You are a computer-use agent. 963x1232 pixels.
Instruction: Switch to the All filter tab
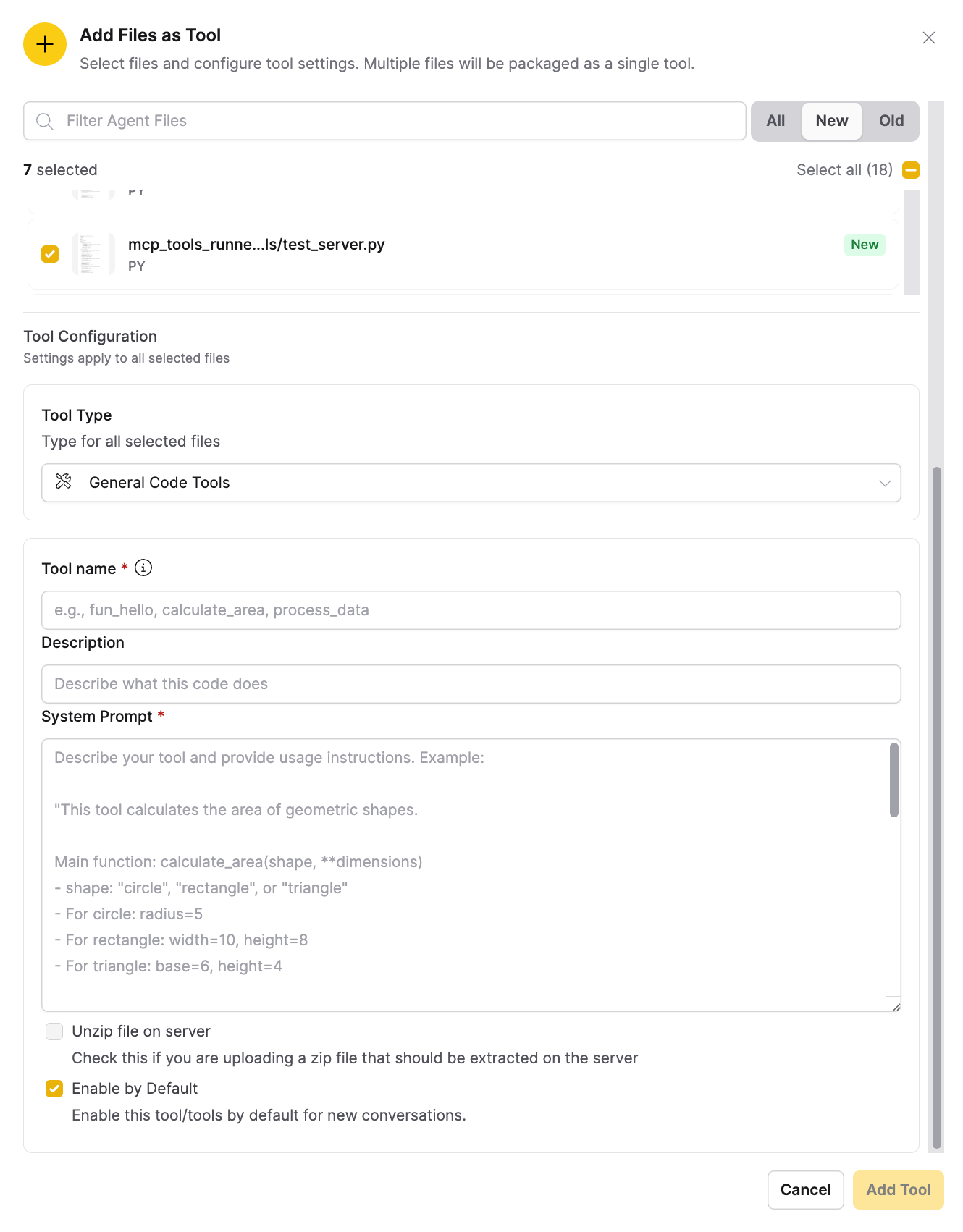pos(775,121)
